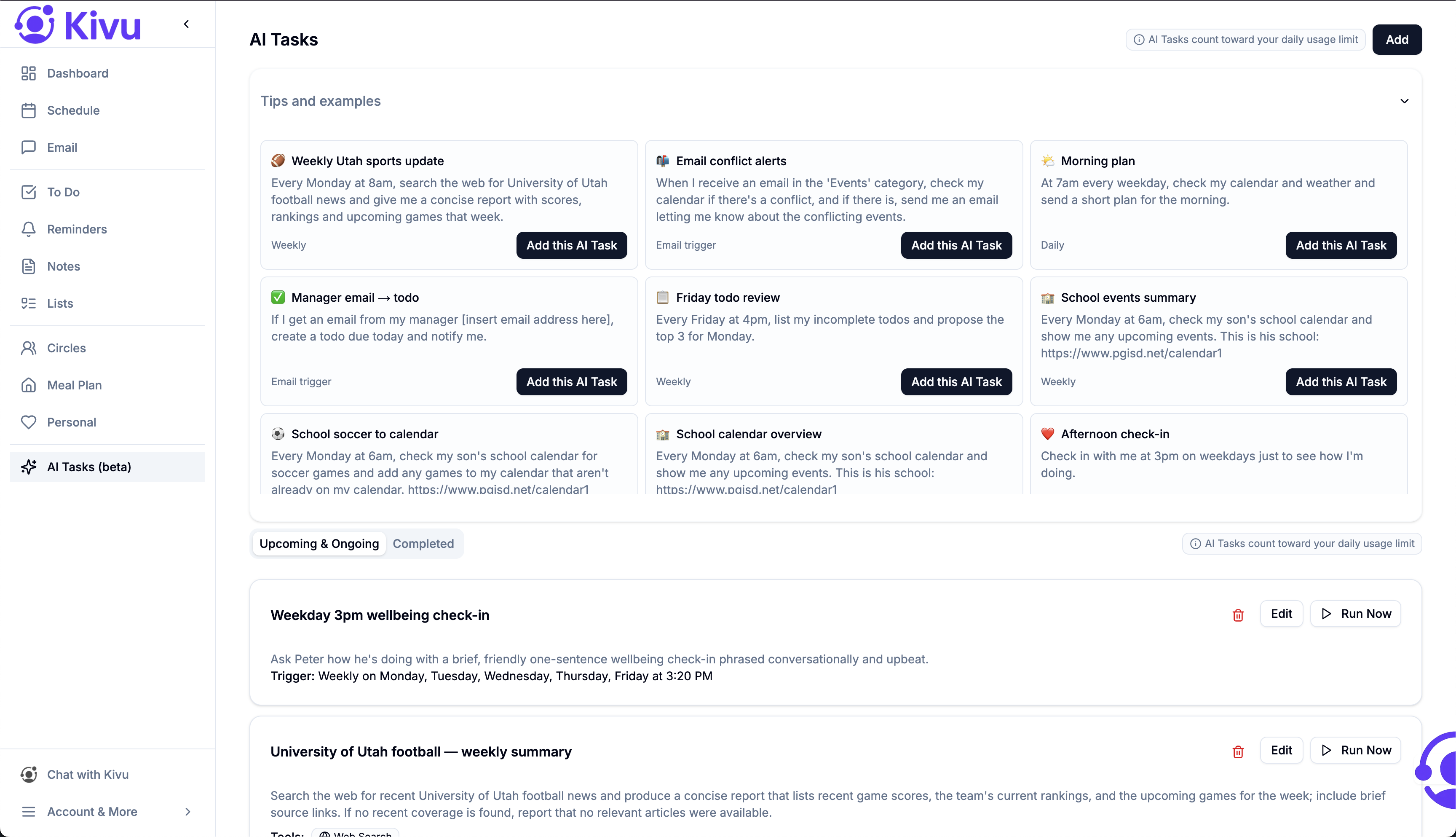The image size is (1456, 837).
Task: Select AI Tasks (beta) sparkle icon
Action: (29, 467)
